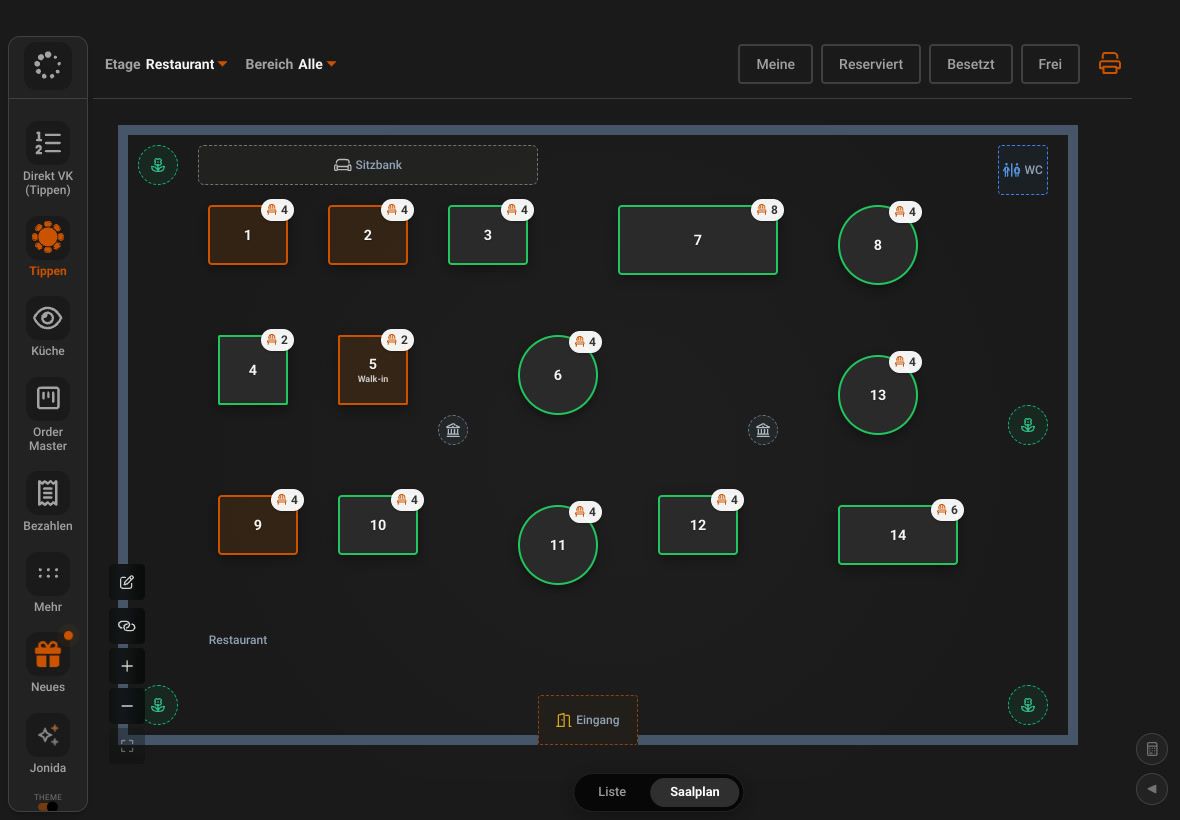
Task: Zoom out of the floor plan
Action: click(126, 706)
